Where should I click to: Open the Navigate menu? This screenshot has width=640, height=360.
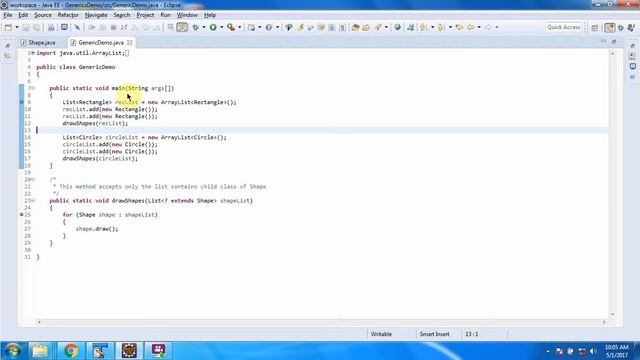tap(96, 15)
